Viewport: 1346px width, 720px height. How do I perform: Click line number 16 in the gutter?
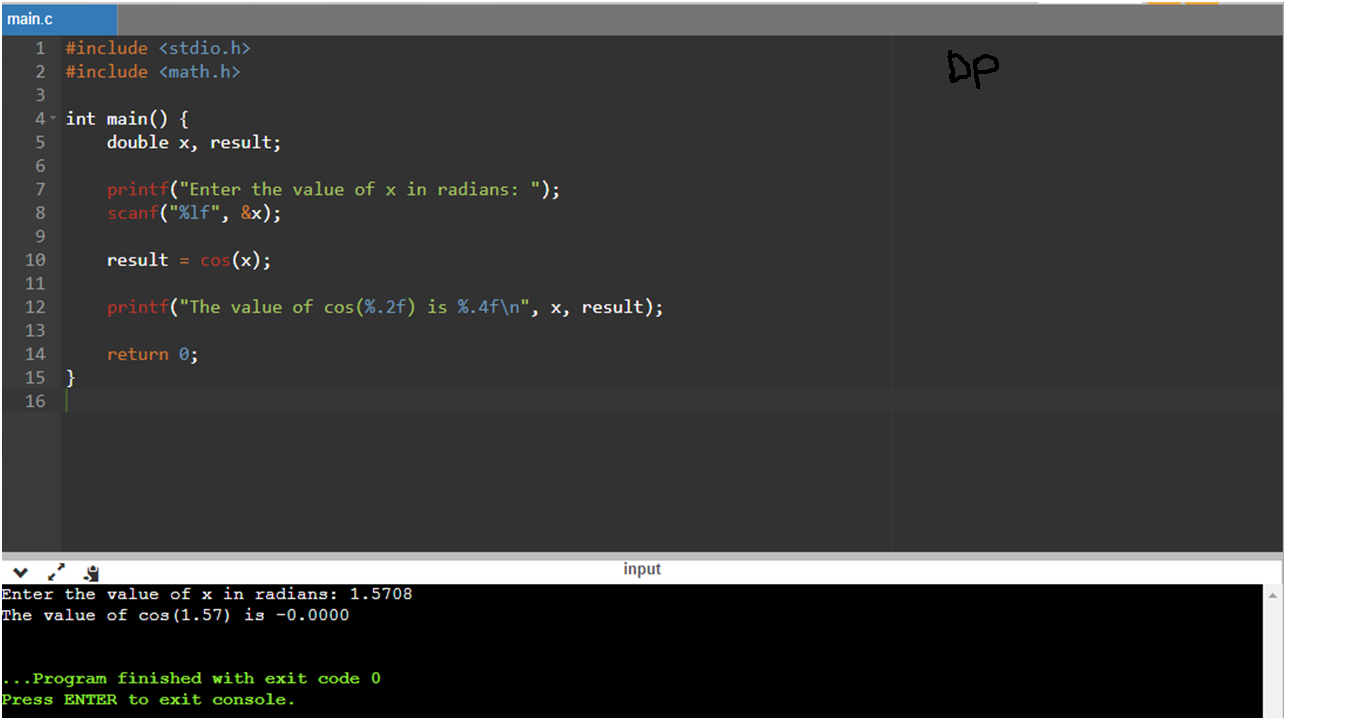click(35, 401)
